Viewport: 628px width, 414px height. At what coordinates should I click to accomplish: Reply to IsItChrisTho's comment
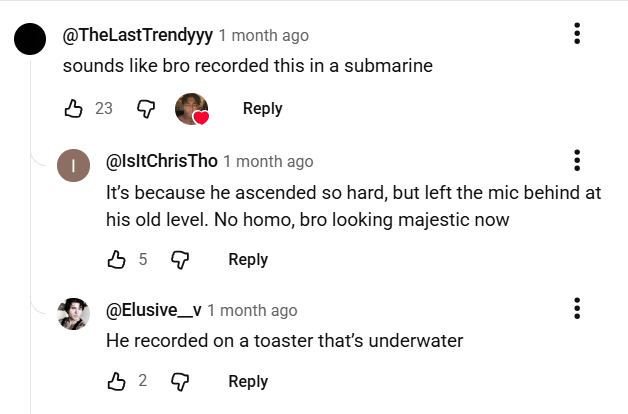248,260
